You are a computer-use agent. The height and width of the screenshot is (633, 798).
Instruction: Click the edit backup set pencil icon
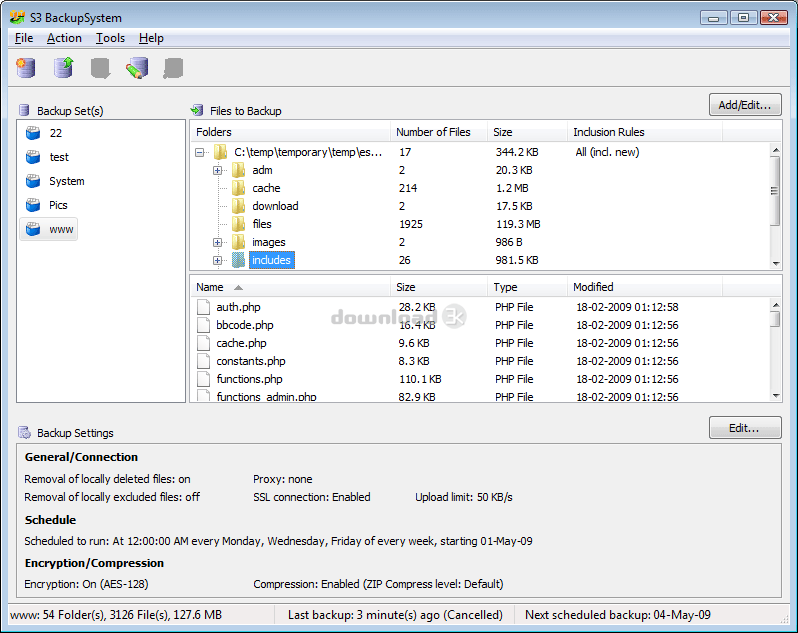136,68
